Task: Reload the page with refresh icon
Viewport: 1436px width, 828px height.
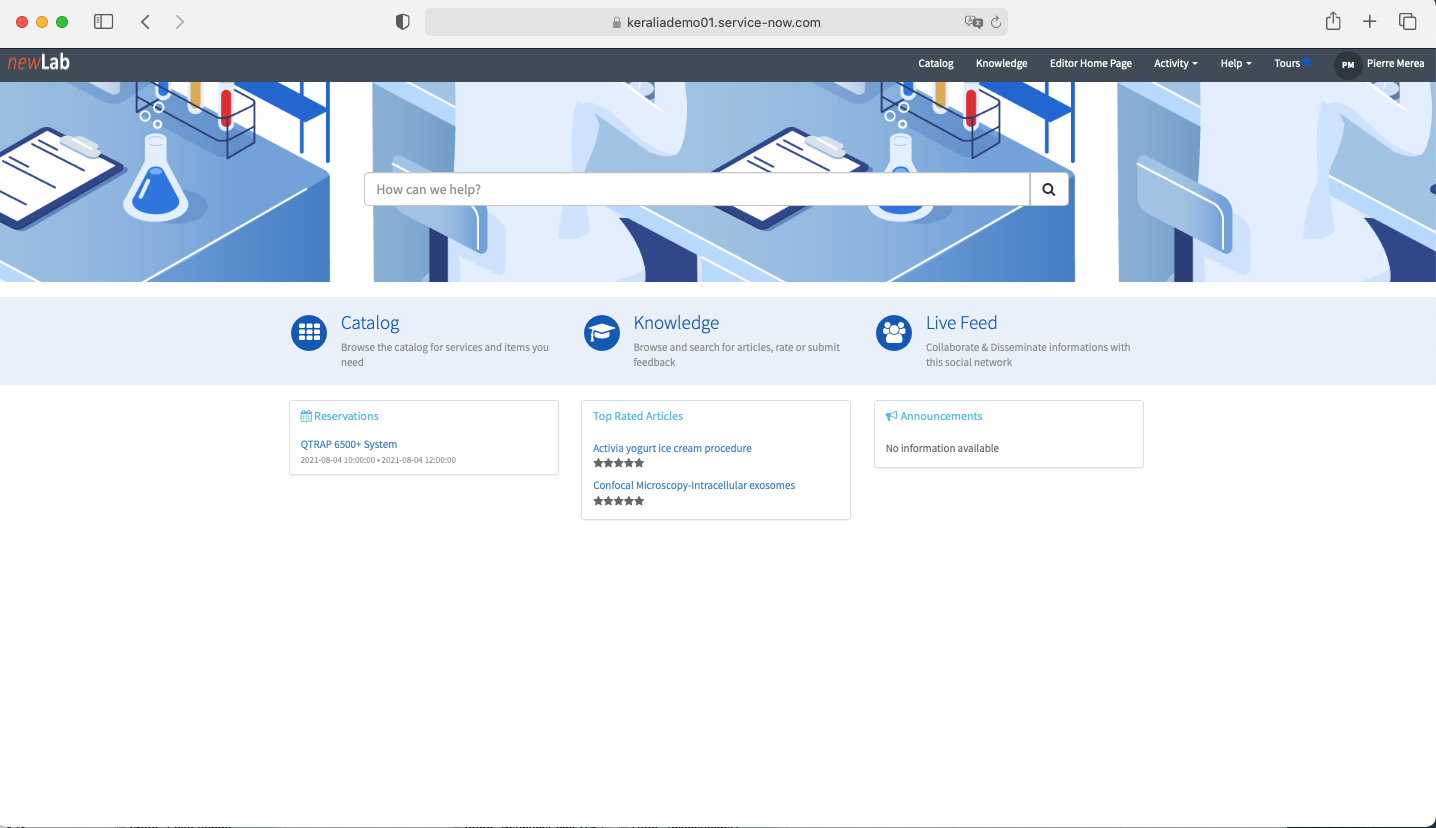Action: pos(996,22)
